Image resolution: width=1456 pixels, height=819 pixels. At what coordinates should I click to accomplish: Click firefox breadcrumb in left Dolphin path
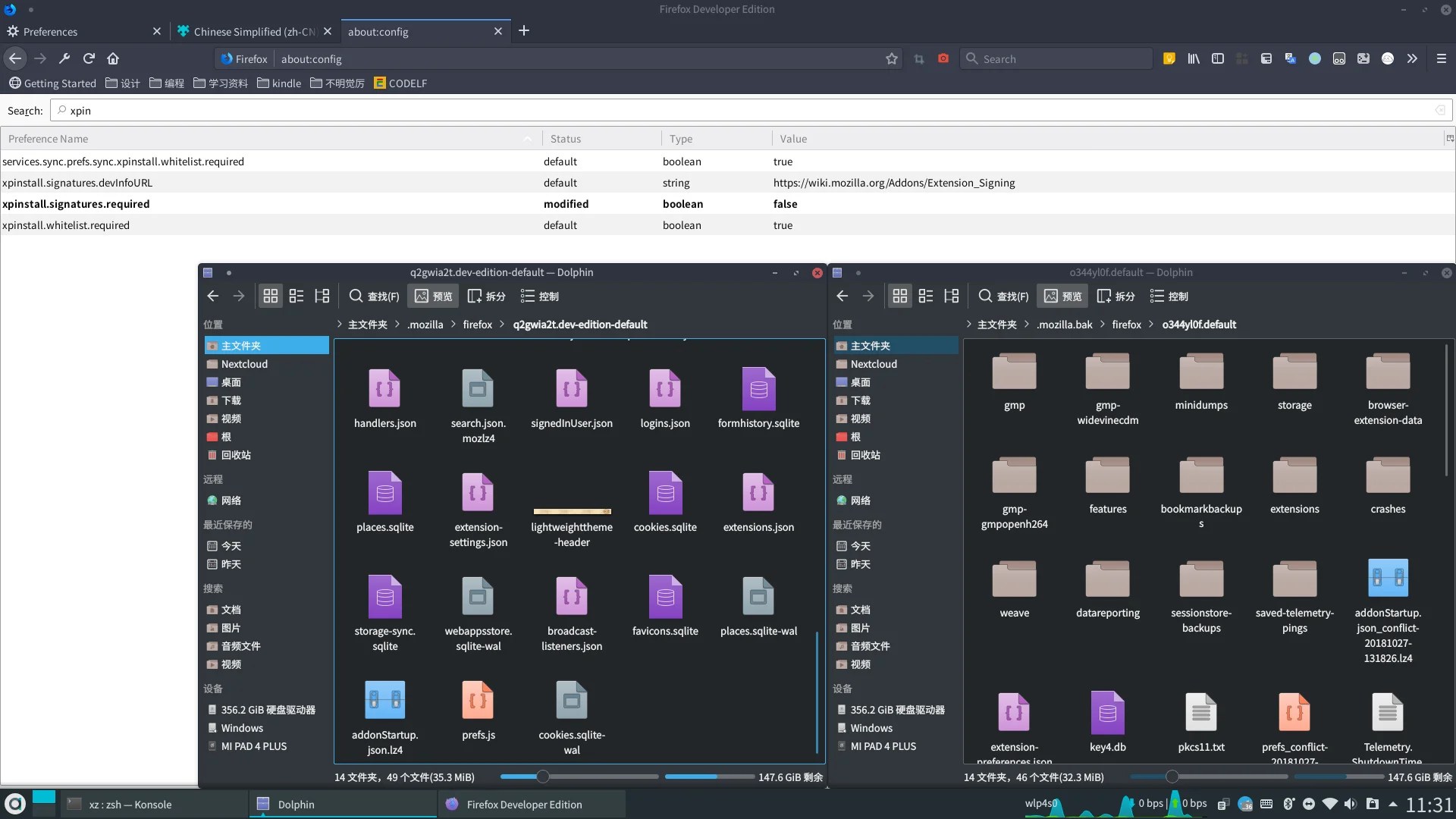[x=477, y=324]
